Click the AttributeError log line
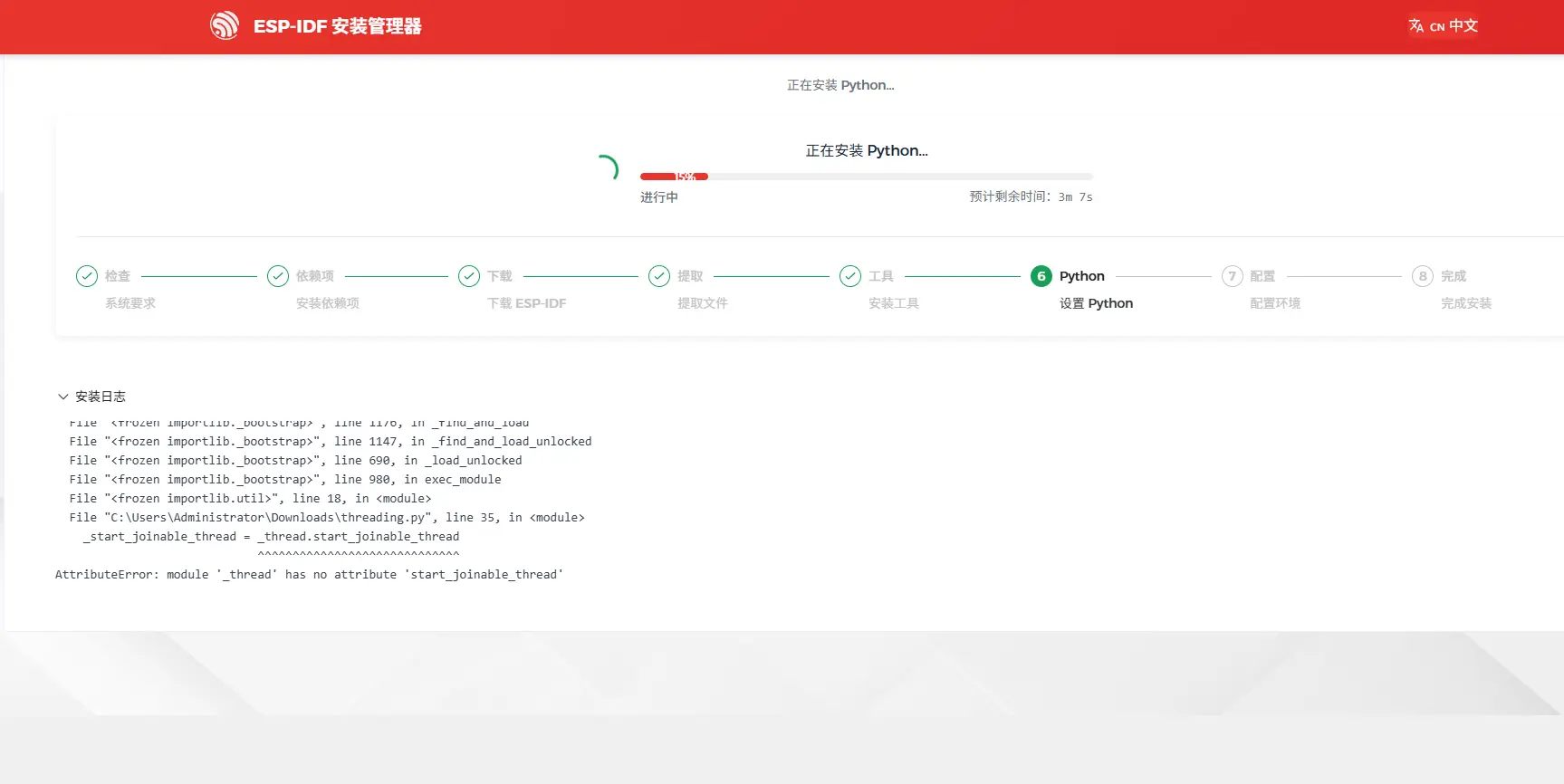The width and height of the screenshot is (1564, 784). point(310,575)
